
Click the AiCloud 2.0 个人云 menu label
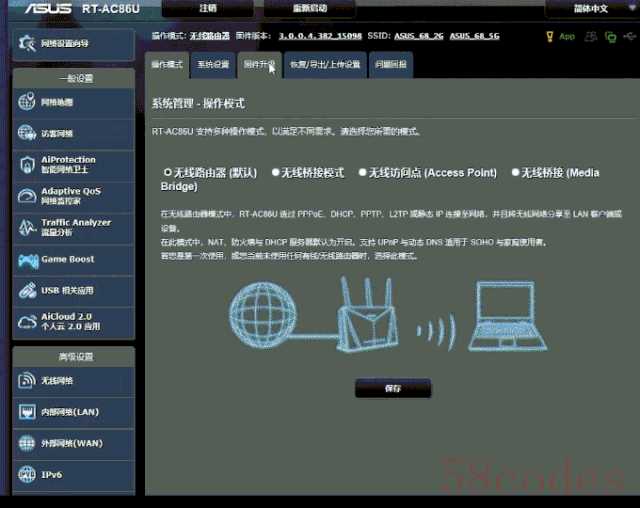71,321
